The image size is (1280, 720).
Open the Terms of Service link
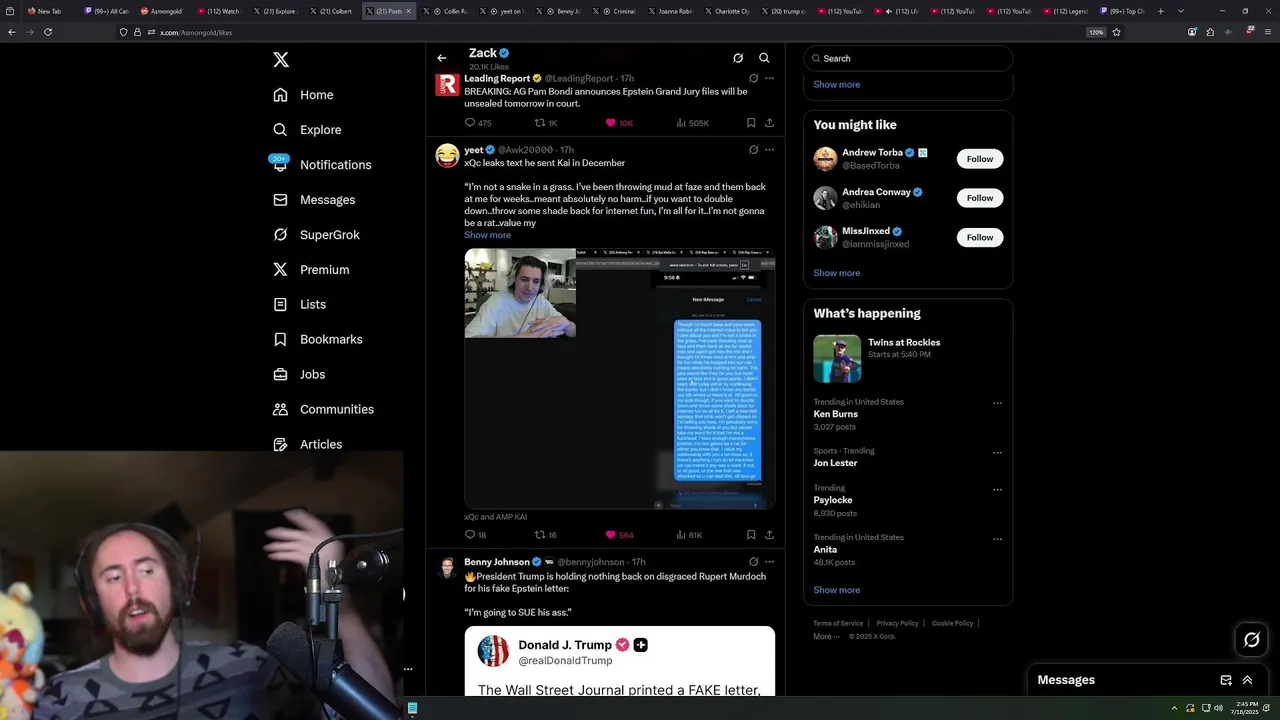[x=838, y=623]
